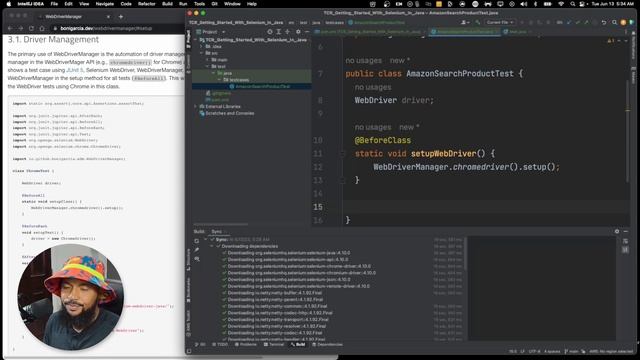This screenshot has width=640, height=360.
Task: Open the Project view selector dropdown
Action: pyautogui.click(x=211, y=32)
